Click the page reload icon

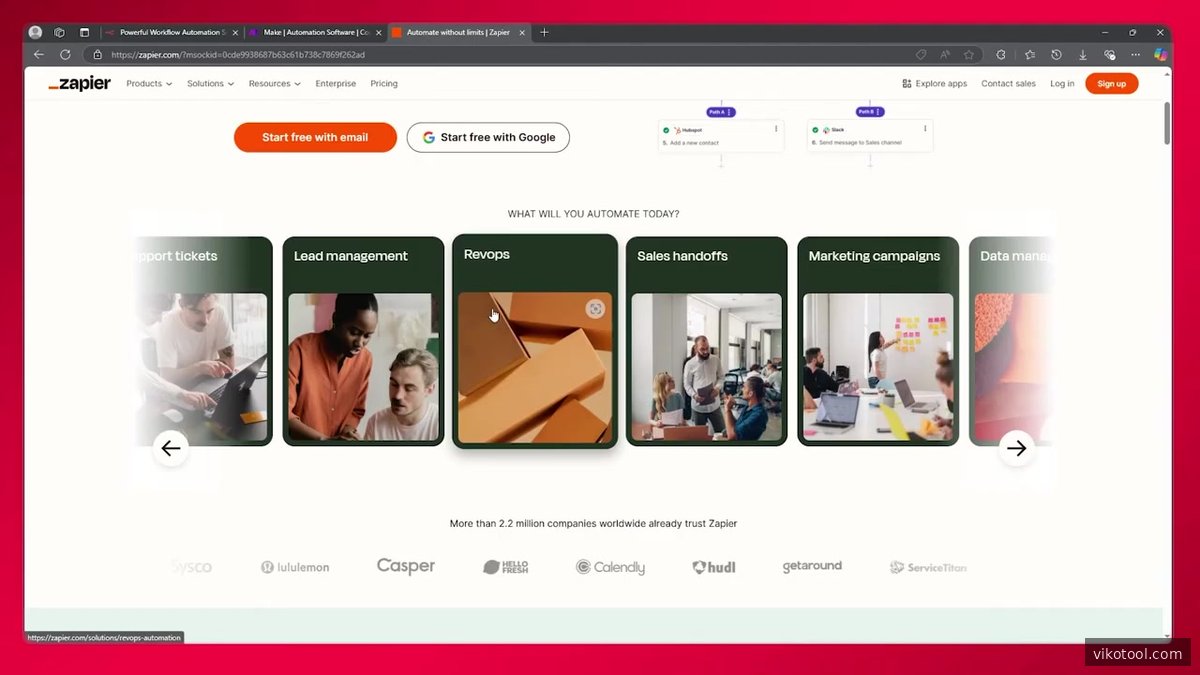[x=65, y=54]
